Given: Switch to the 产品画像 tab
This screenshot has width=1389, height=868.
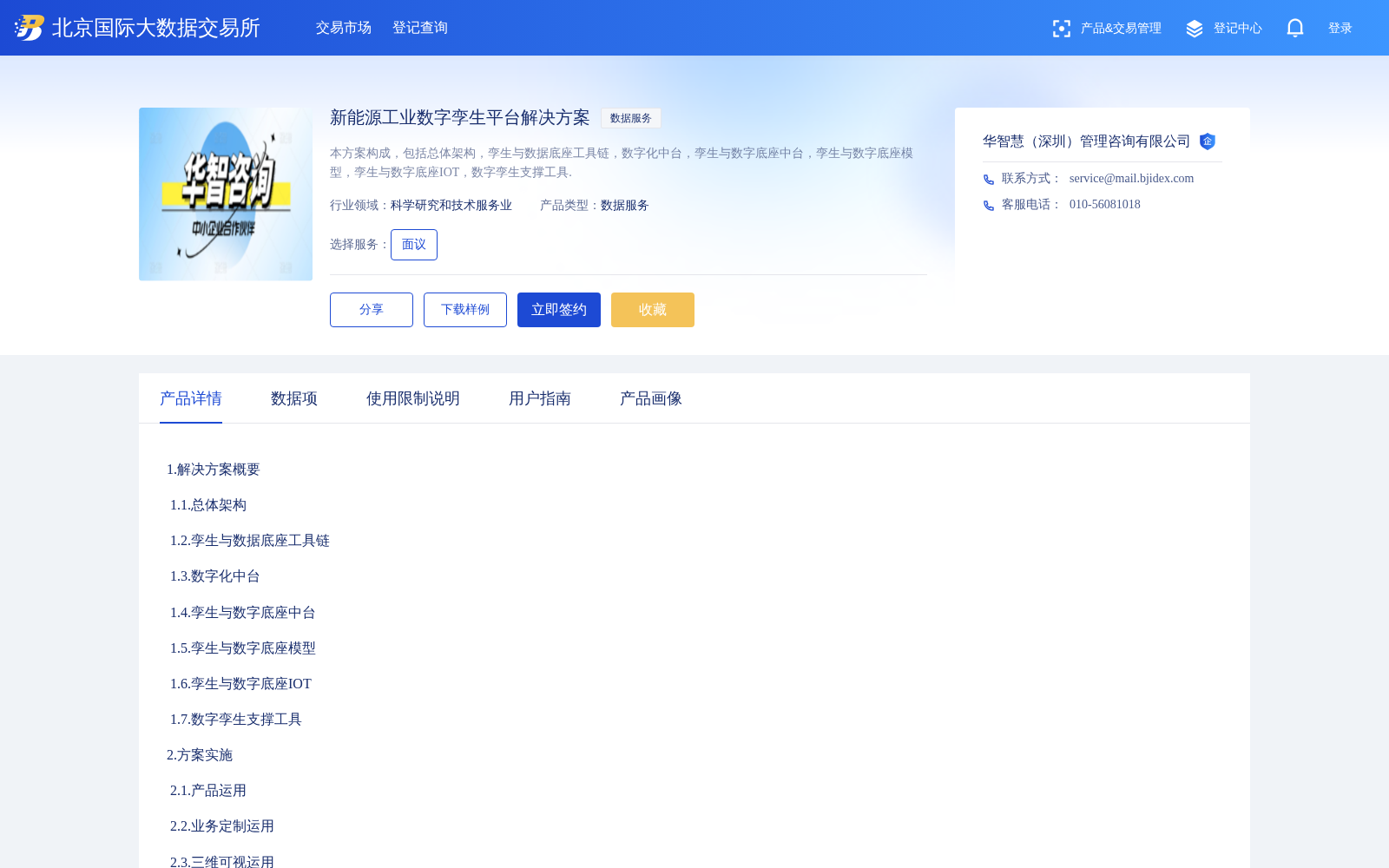Looking at the screenshot, I should pyautogui.click(x=651, y=398).
